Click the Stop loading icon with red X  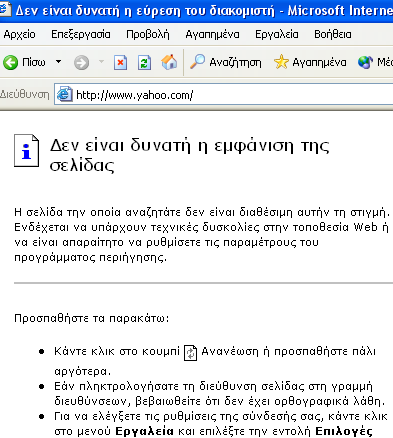120,62
